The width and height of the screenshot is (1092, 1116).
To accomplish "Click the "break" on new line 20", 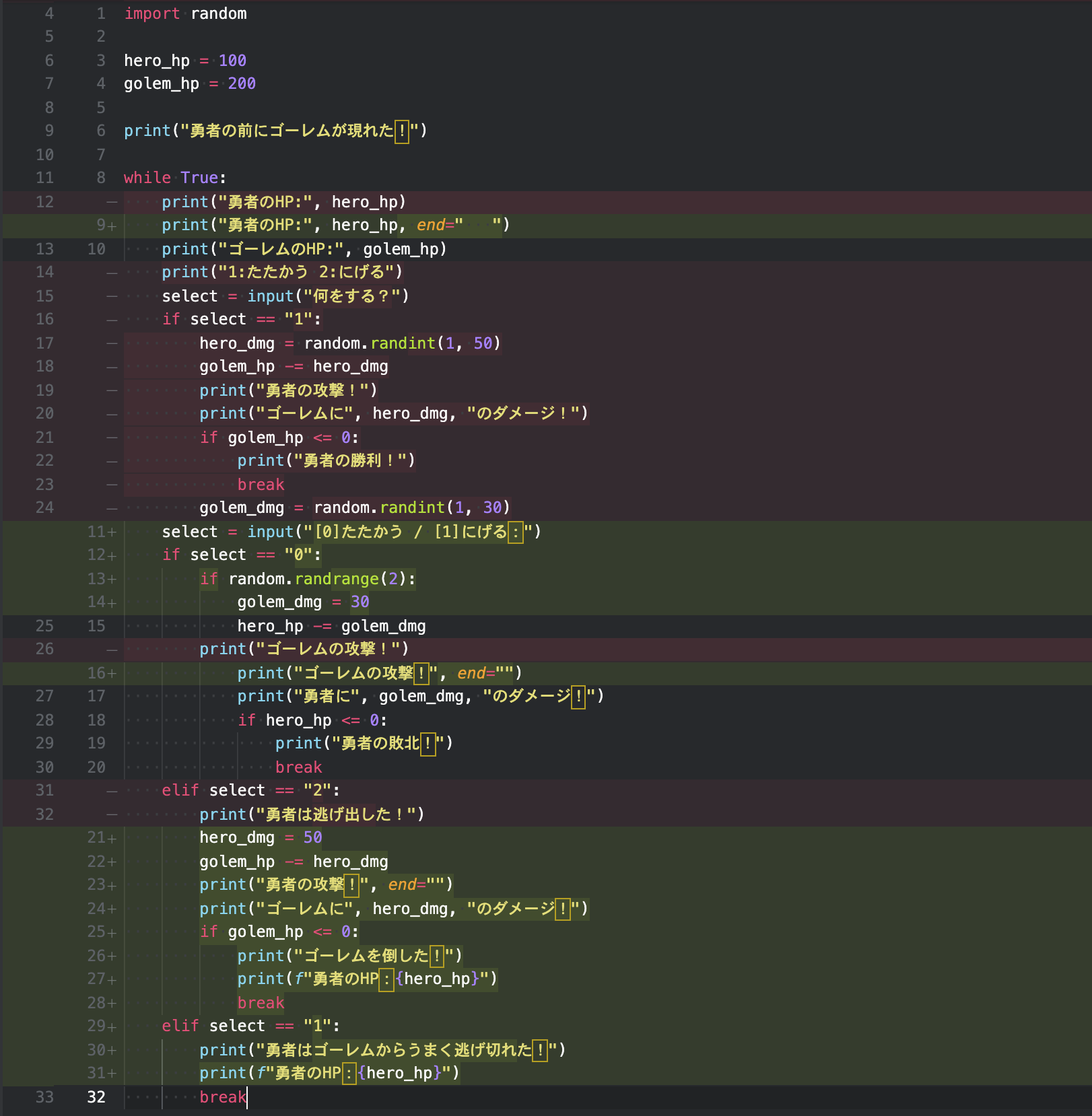I will click(298, 767).
